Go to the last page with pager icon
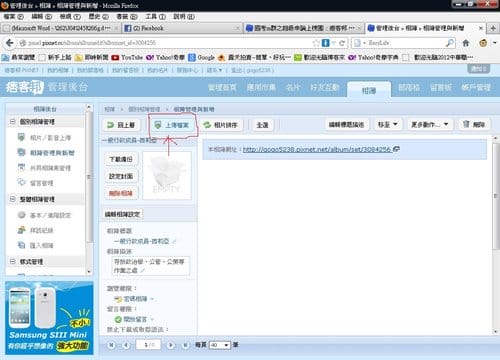500x360 pixels. point(185,345)
